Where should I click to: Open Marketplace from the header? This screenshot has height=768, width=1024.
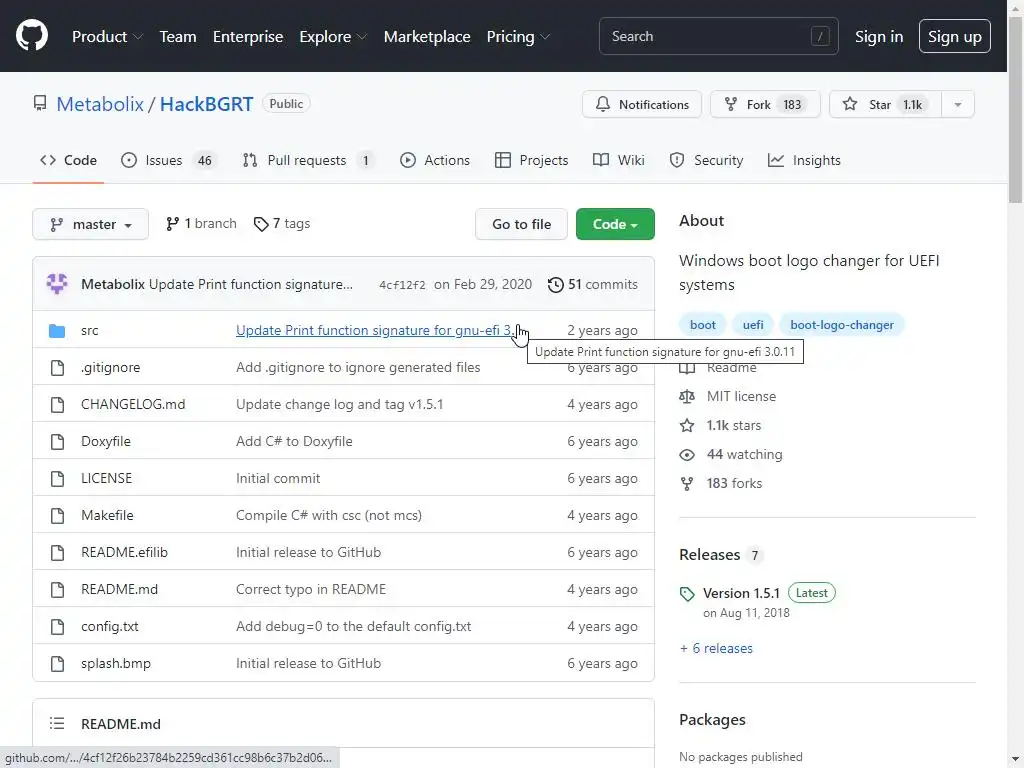pyautogui.click(x=426, y=37)
